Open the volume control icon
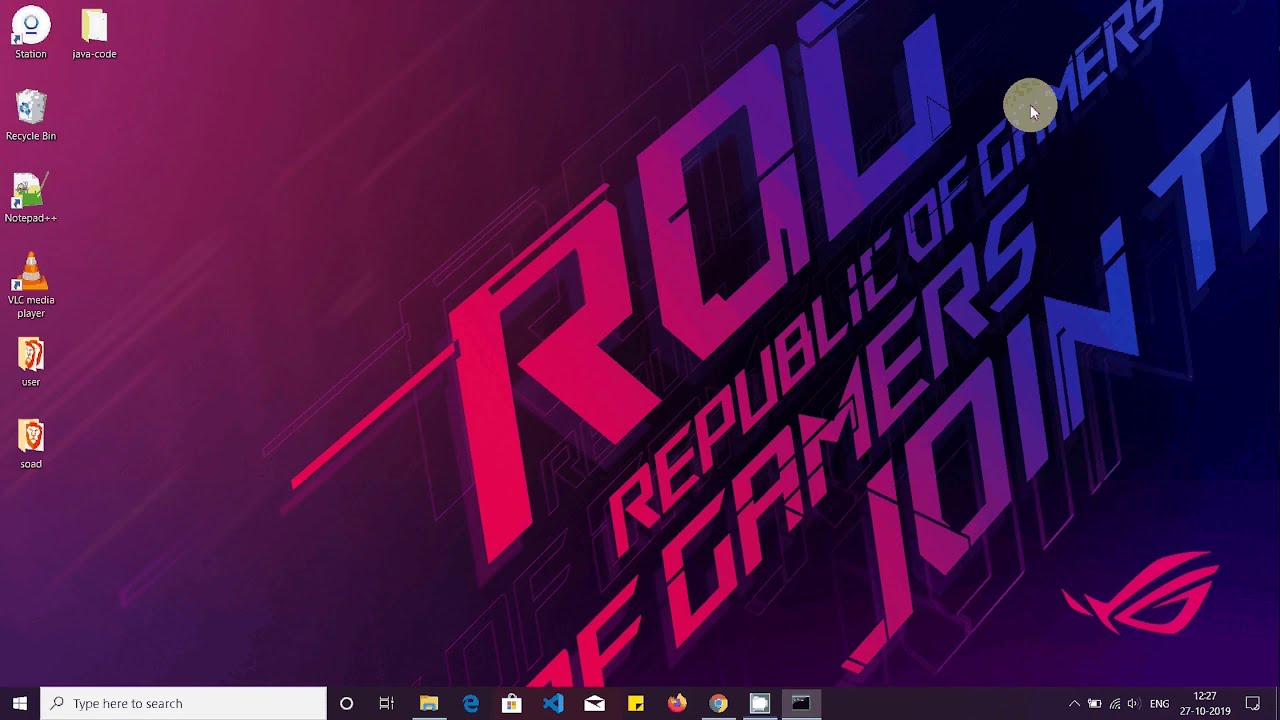Image resolution: width=1280 pixels, height=720 pixels. pyautogui.click(x=1133, y=703)
